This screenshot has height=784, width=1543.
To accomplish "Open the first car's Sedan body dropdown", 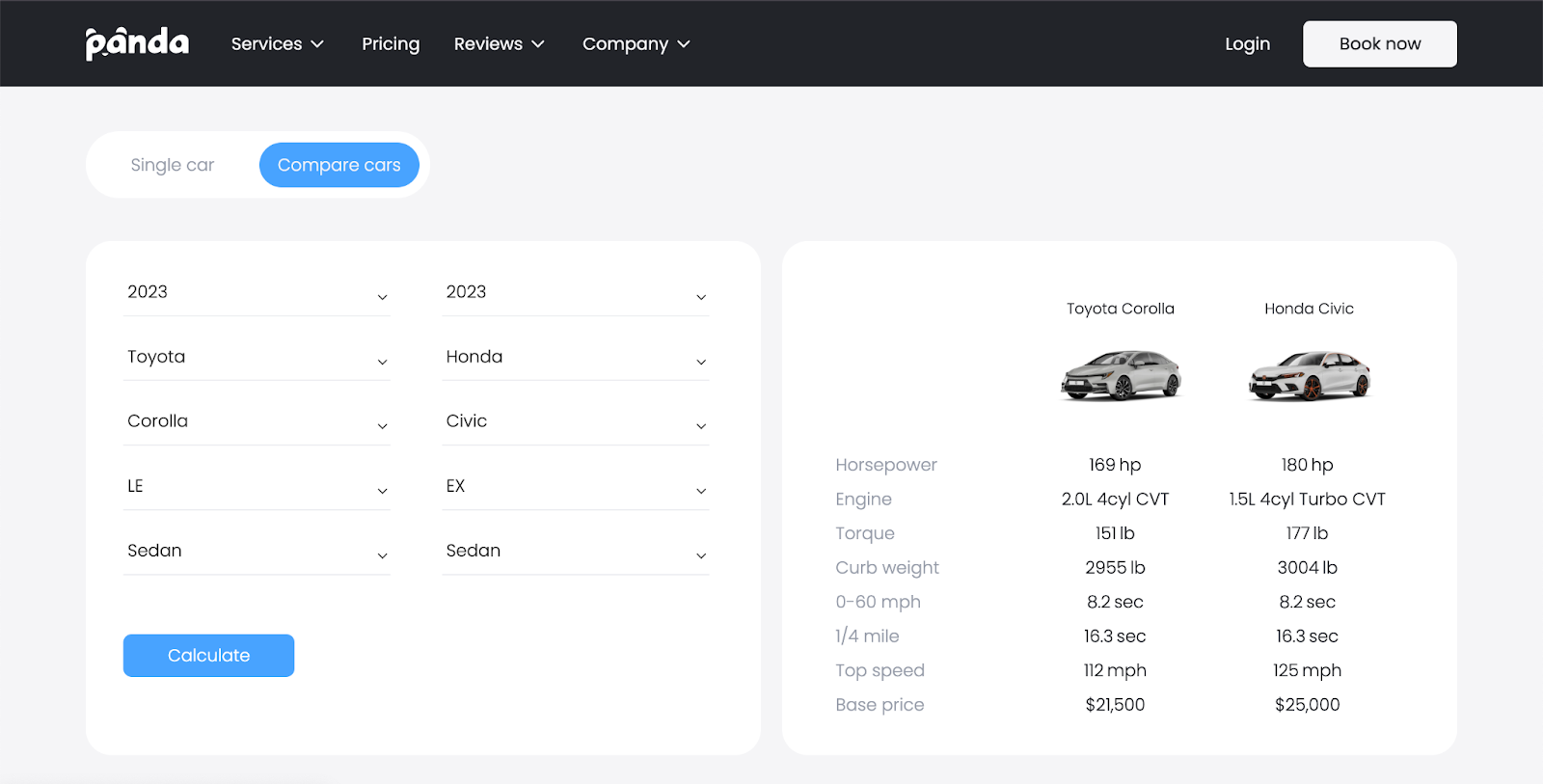I will tap(257, 551).
